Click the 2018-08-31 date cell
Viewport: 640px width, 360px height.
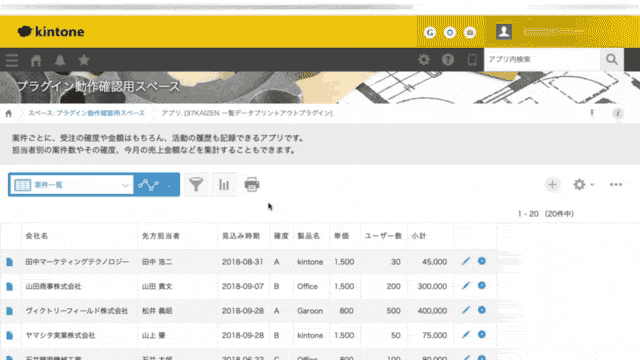click(x=242, y=262)
